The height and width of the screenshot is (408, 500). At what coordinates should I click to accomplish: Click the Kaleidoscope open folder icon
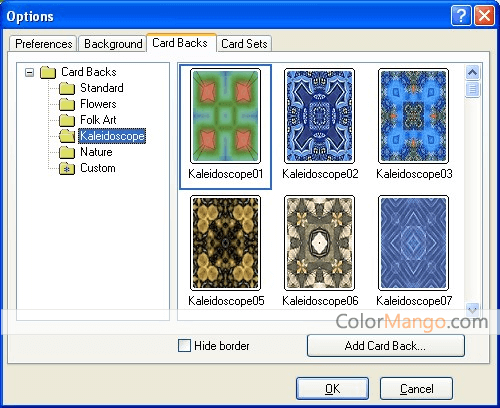67,136
